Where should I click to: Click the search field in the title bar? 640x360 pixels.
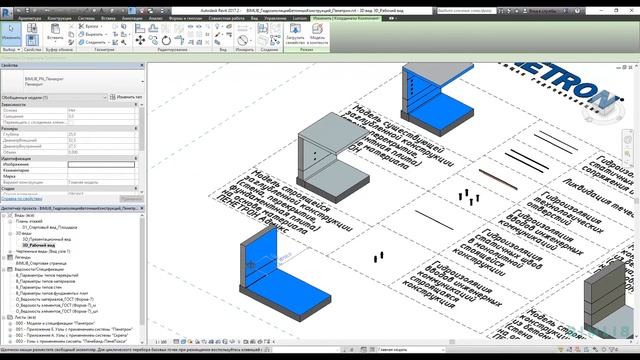(466, 11)
